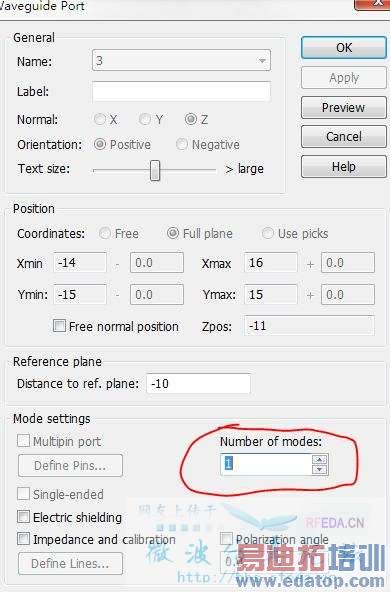This screenshot has width=390, height=592.
Task: Close the dialog using title bar X
Action: pyautogui.click(x=372, y=4)
